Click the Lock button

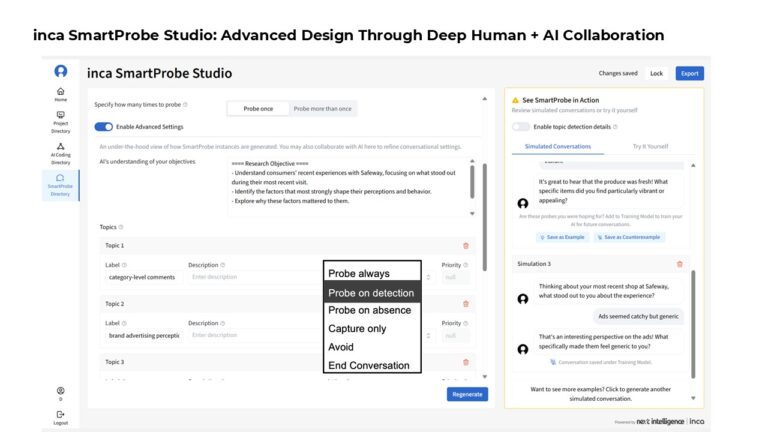[x=656, y=73]
